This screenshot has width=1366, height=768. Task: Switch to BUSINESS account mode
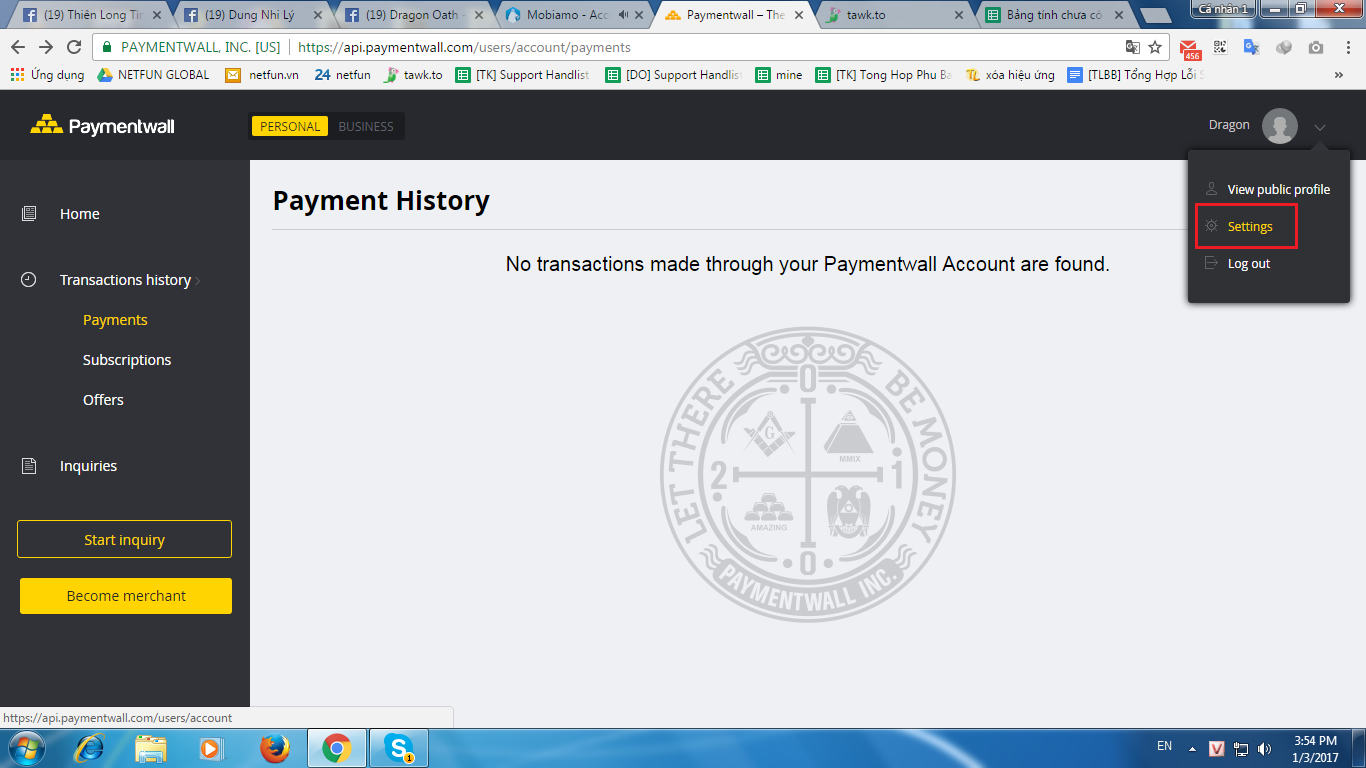[366, 126]
